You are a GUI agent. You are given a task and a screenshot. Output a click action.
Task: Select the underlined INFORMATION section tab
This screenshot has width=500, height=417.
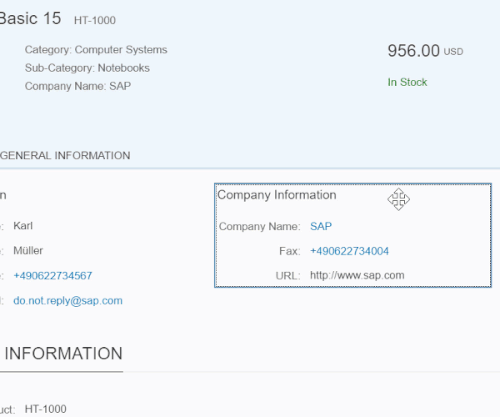tap(63, 353)
